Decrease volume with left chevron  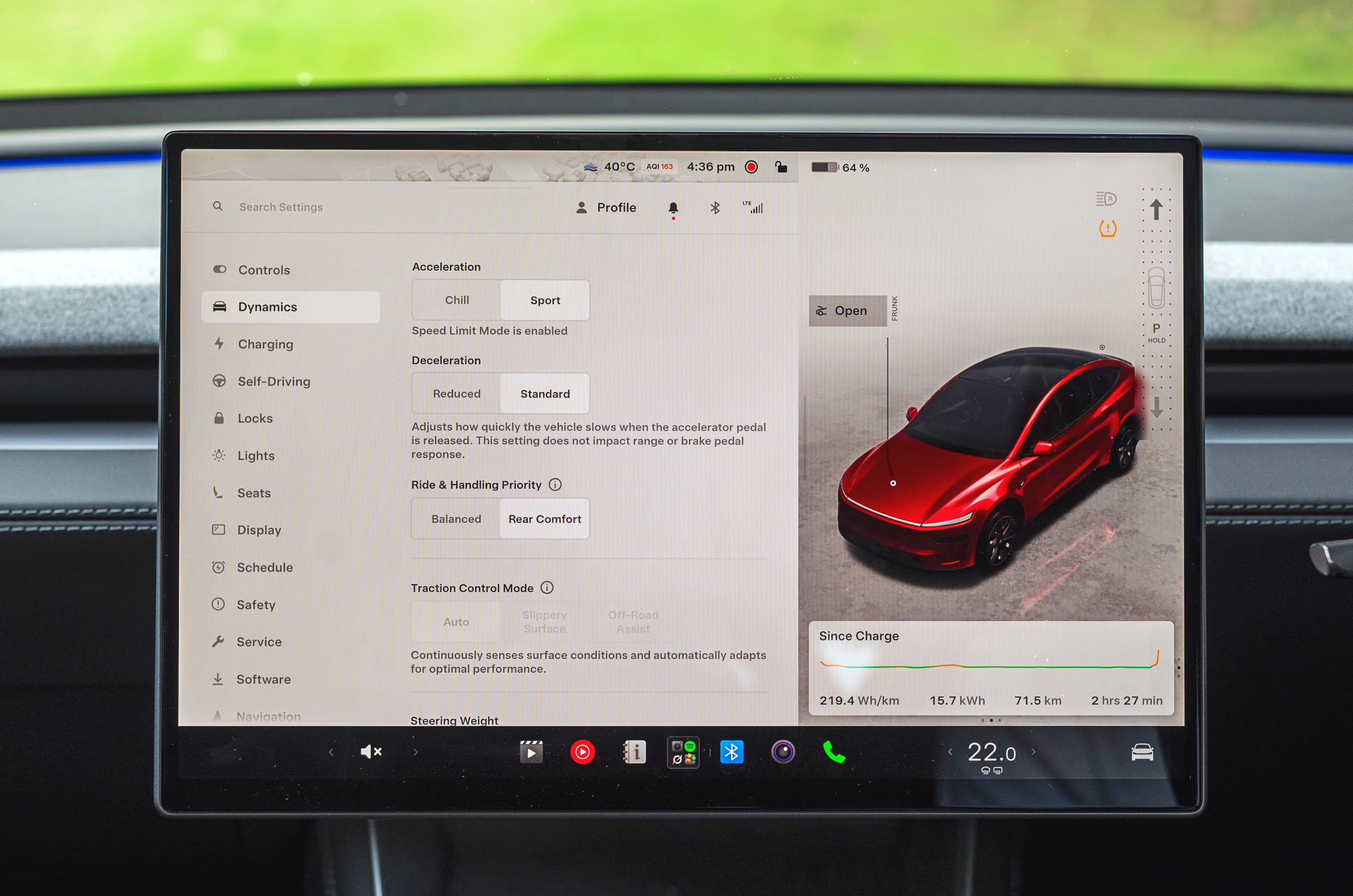pyautogui.click(x=331, y=752)
